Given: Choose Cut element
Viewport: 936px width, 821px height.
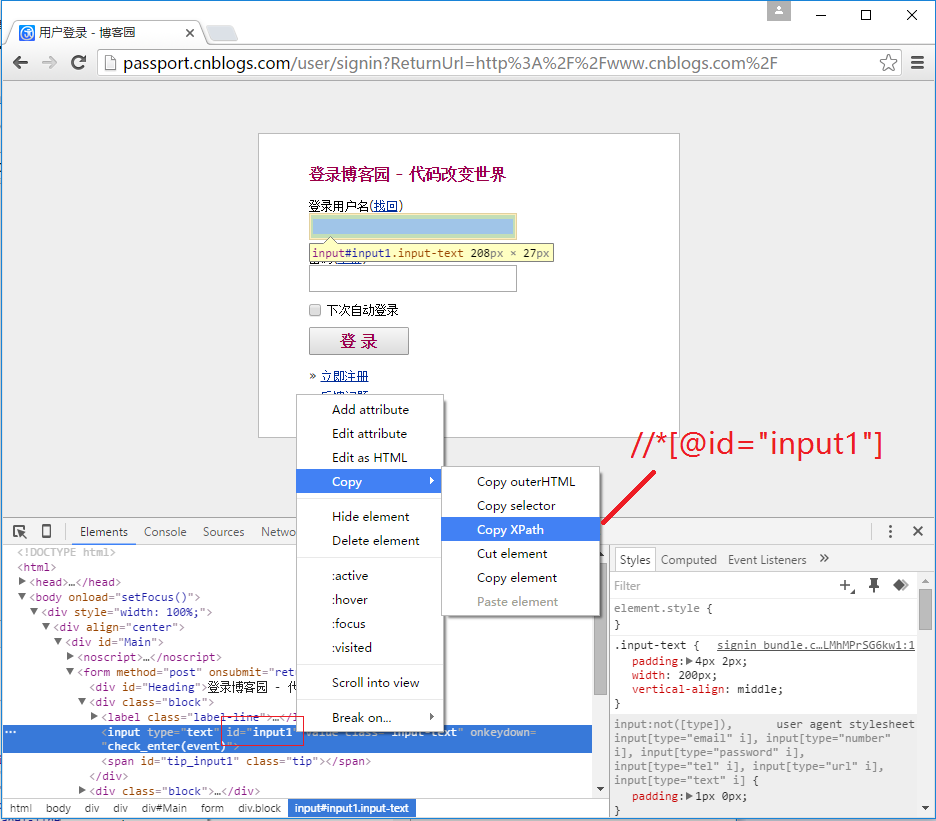Looking at the screenshot, I should [521, 554].
